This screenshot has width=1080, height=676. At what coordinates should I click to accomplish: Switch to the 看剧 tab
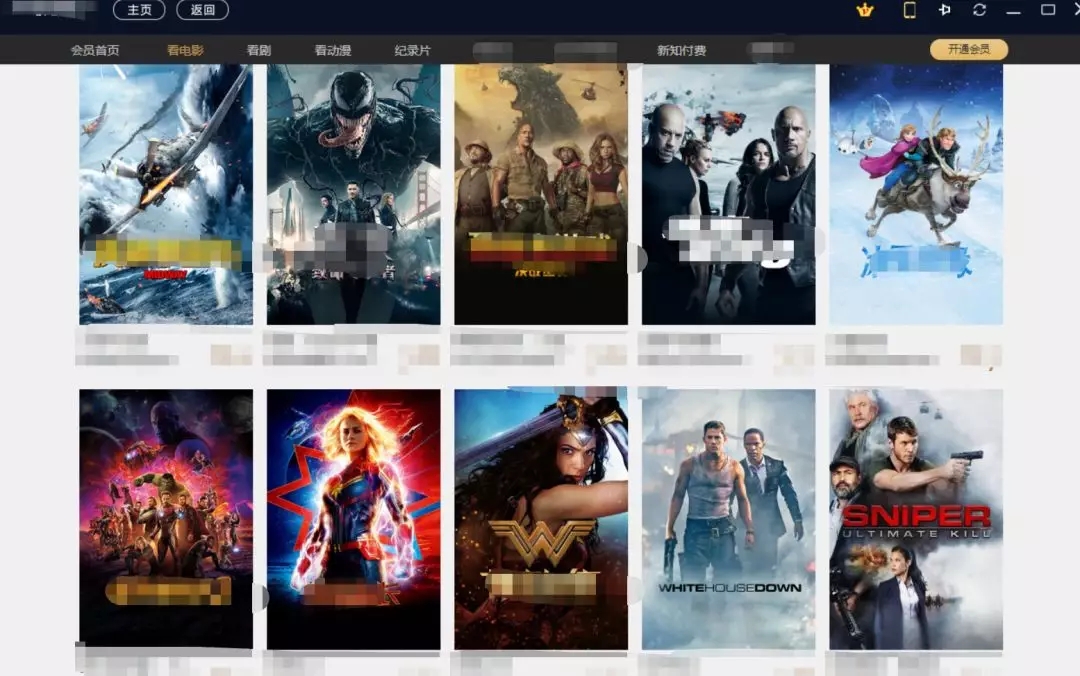point(259,50)
